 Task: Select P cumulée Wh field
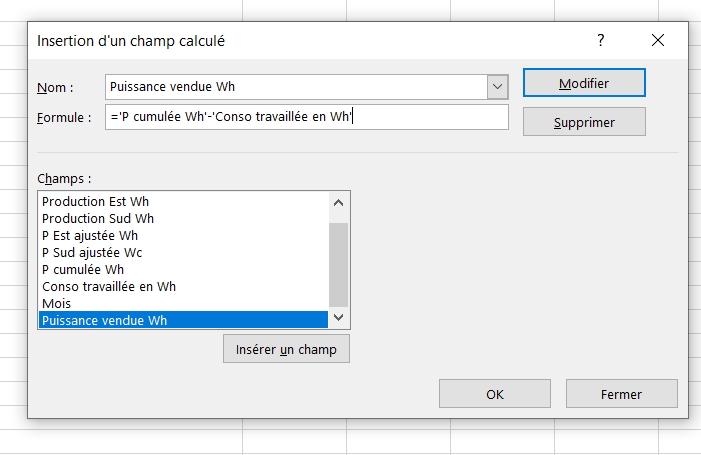click(83, 270)
